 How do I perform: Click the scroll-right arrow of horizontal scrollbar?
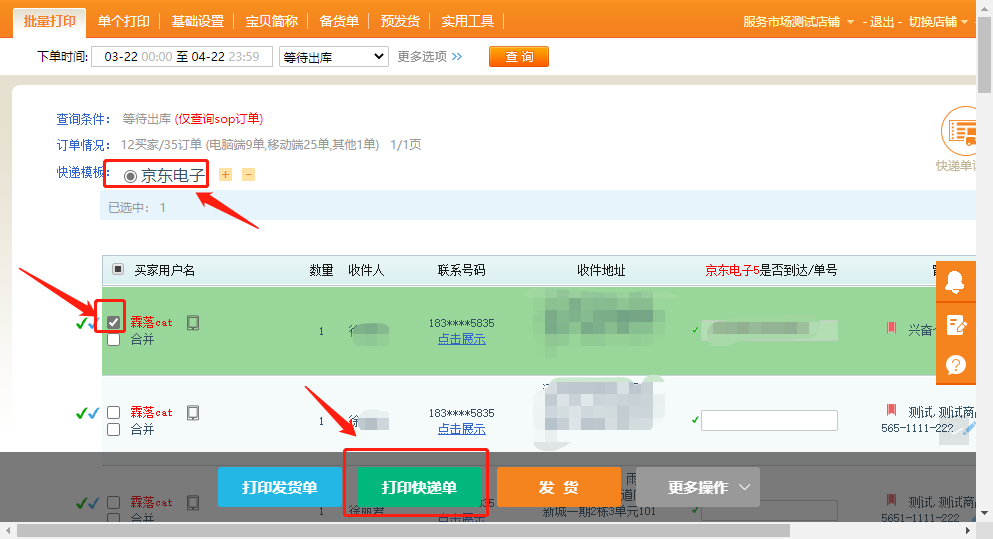968,531
